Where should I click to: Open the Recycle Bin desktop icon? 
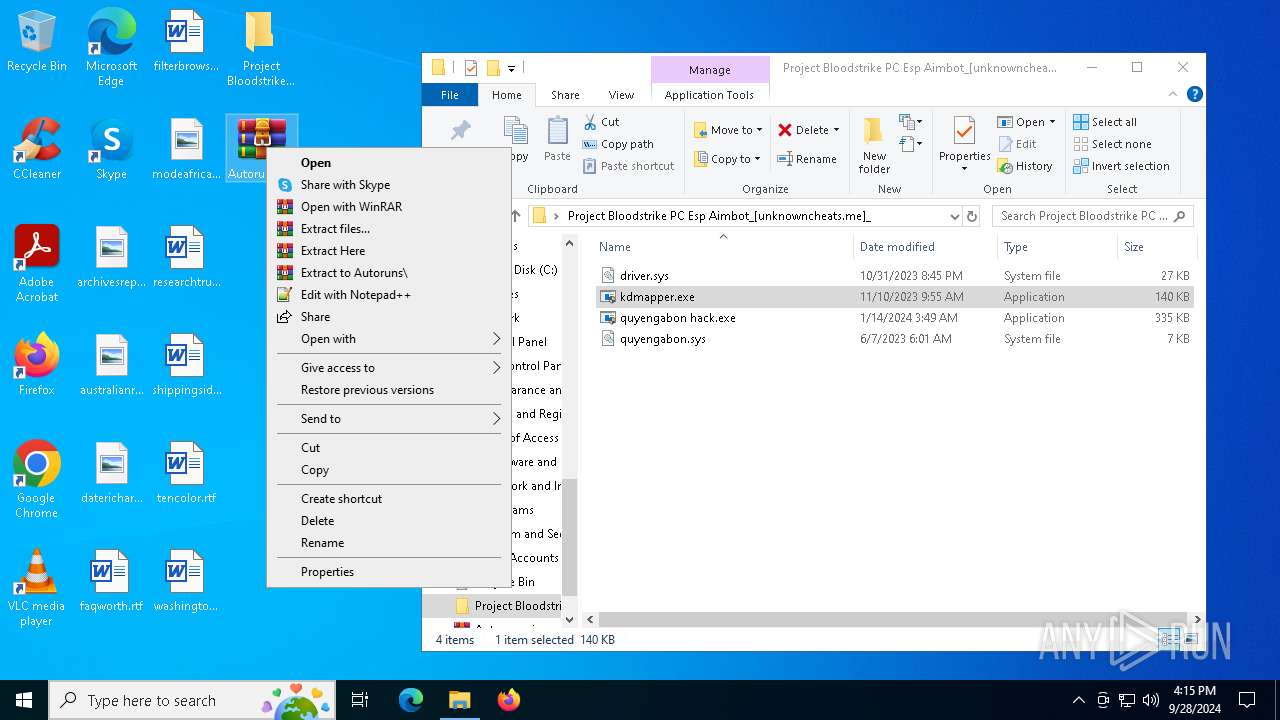click(x=36, y=42)
